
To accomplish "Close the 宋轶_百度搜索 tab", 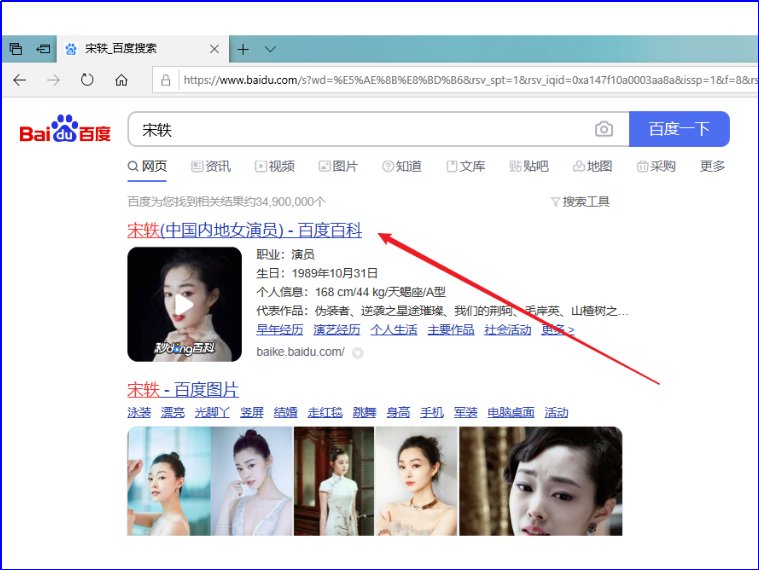I will 214,49.
